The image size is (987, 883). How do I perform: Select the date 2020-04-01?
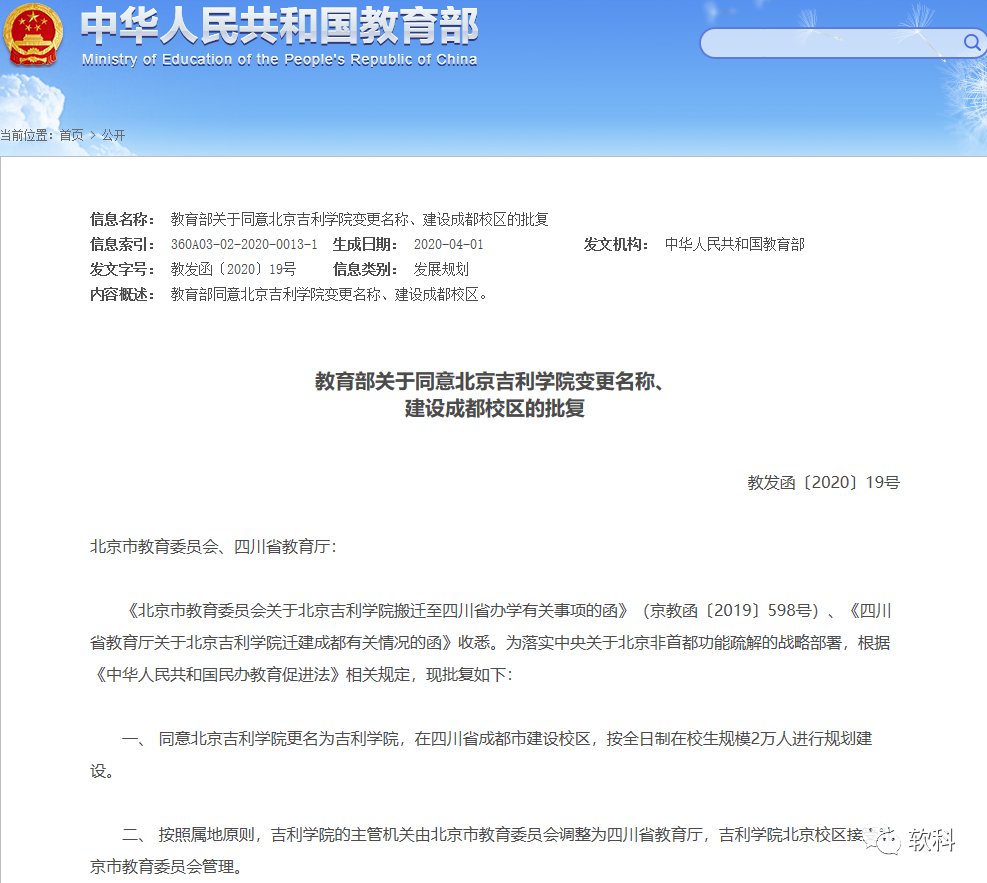coord(449,244)
